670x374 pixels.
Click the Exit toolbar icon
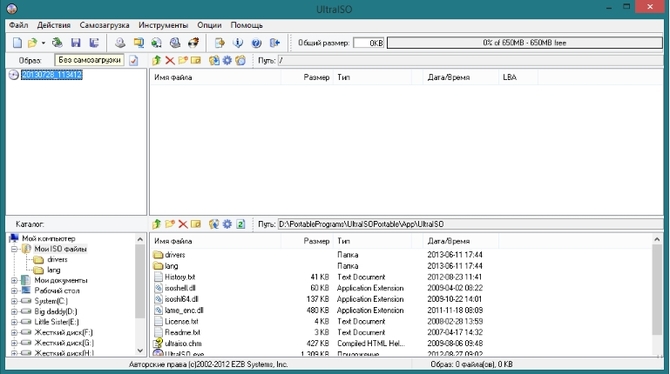(x=275, y=43)
